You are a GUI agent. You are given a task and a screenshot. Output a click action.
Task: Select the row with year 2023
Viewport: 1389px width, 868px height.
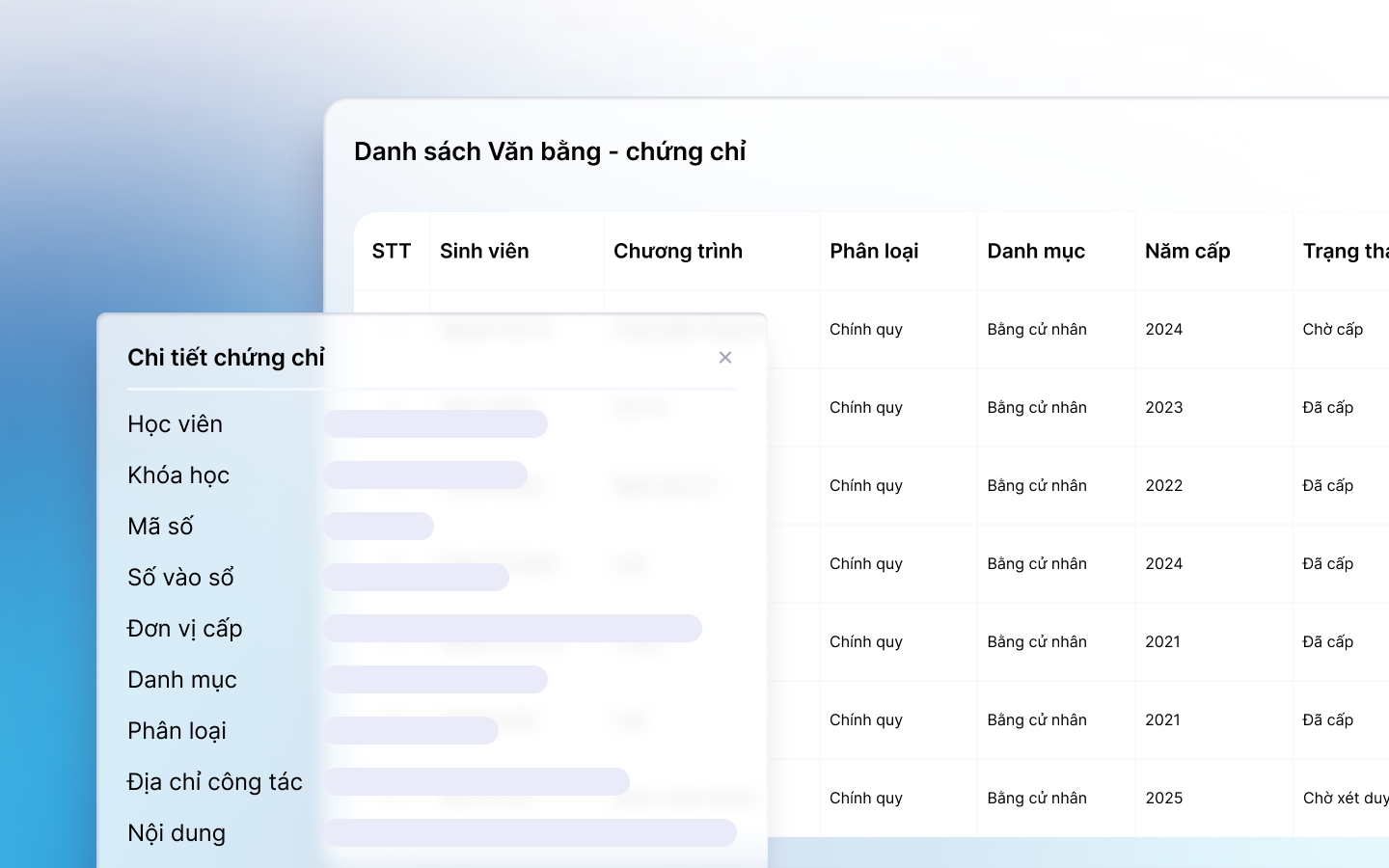point(1163,408)
